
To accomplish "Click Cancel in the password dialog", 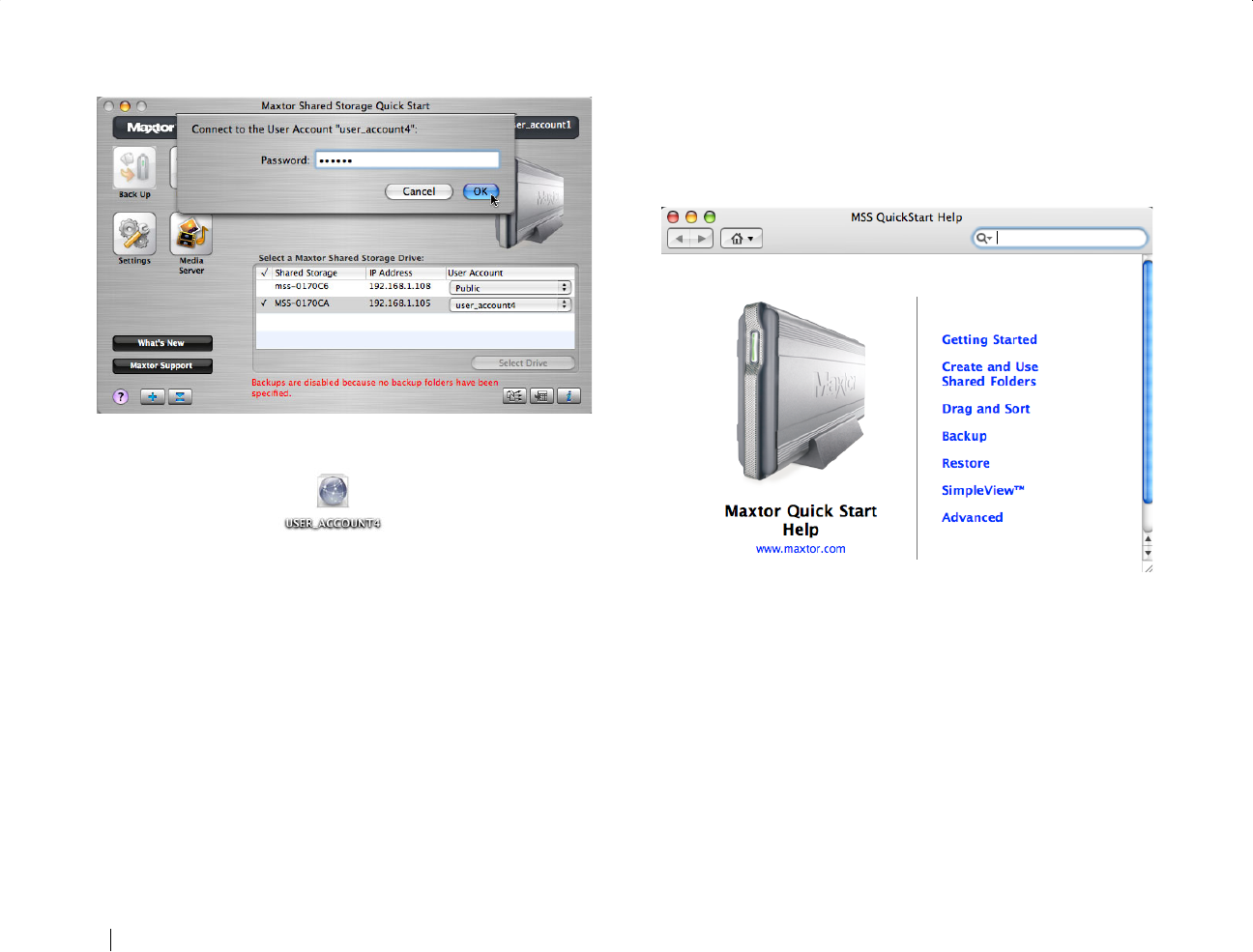I will [x=419, y=191].
